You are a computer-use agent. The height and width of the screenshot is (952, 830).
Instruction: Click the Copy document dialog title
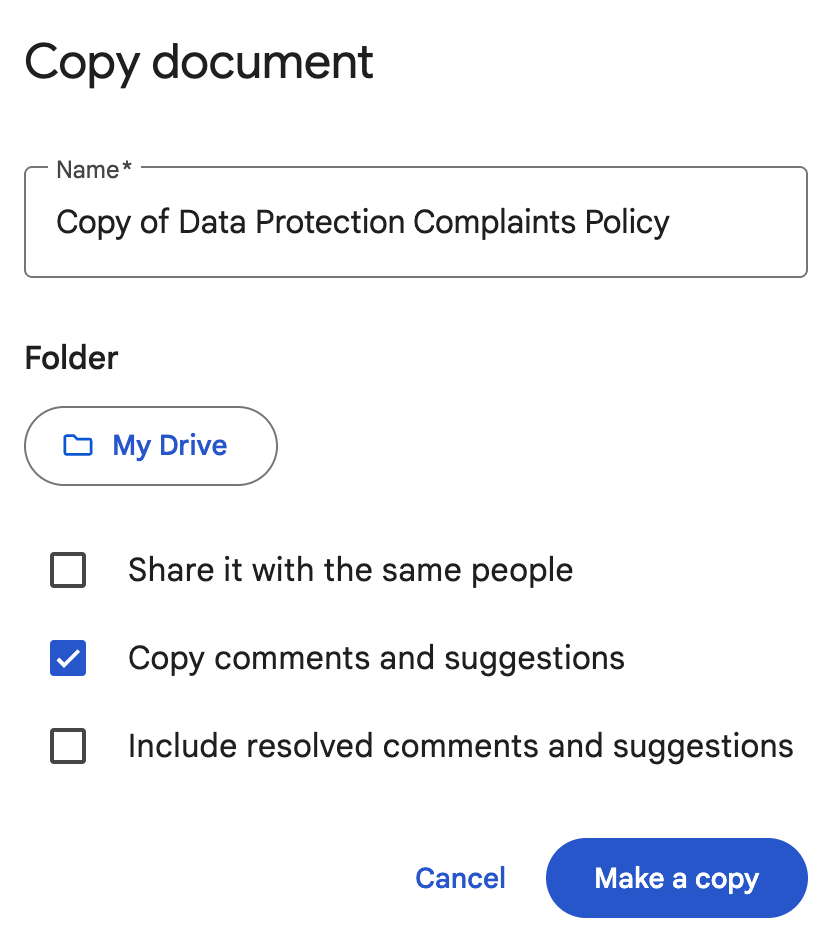(x=199, y=64)
